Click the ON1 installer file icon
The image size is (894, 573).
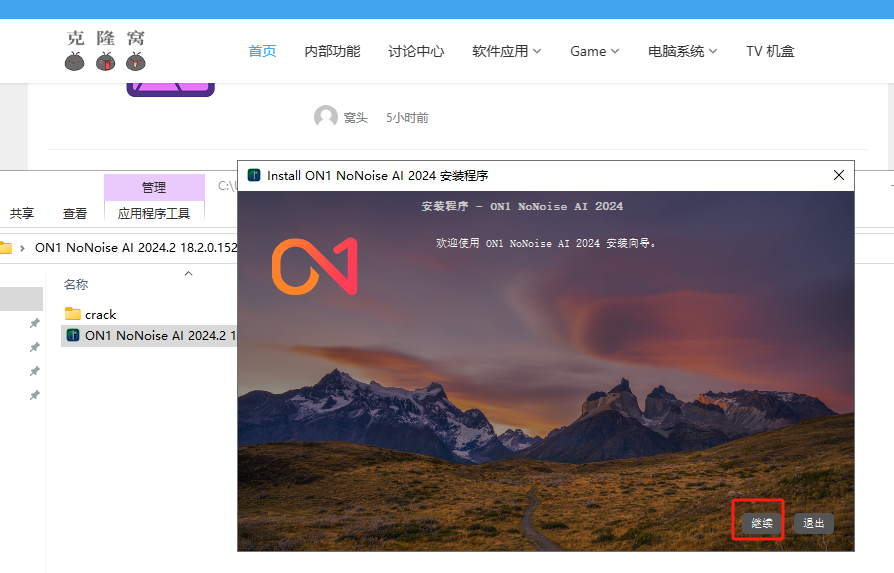[x=73, y=335]
